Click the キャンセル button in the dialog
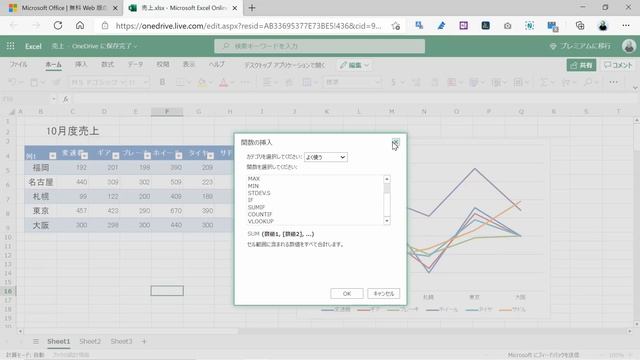The image size is (640, 360). (383, 293)
